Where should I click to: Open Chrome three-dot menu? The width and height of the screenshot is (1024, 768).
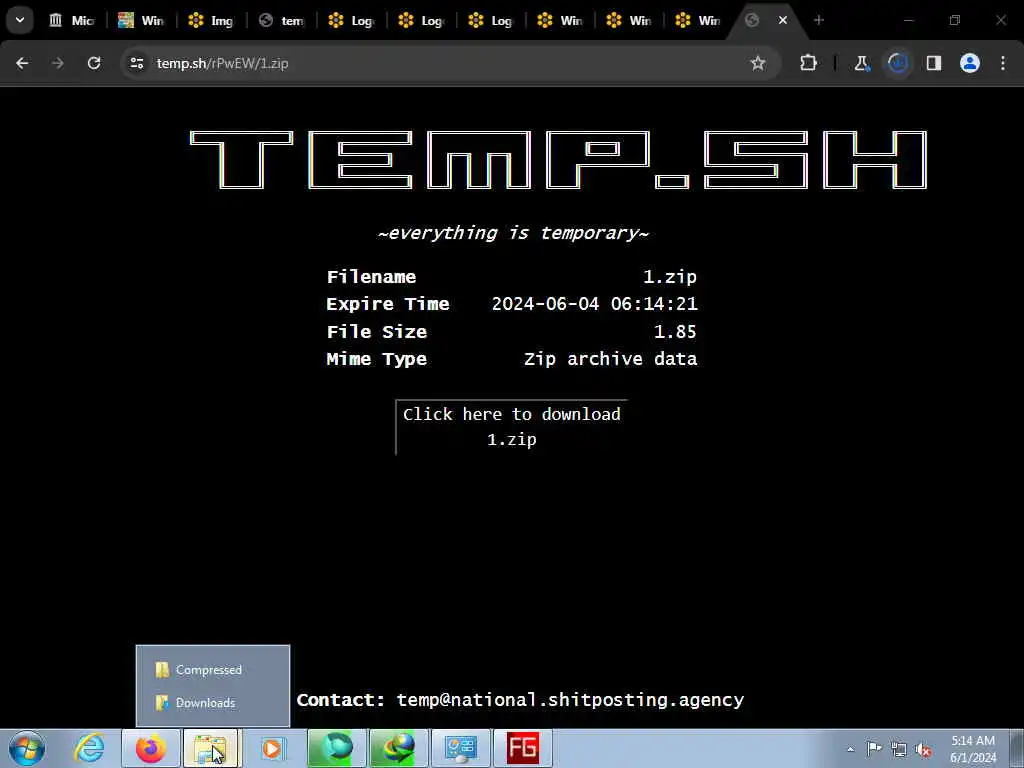[x=1003, y=63]
